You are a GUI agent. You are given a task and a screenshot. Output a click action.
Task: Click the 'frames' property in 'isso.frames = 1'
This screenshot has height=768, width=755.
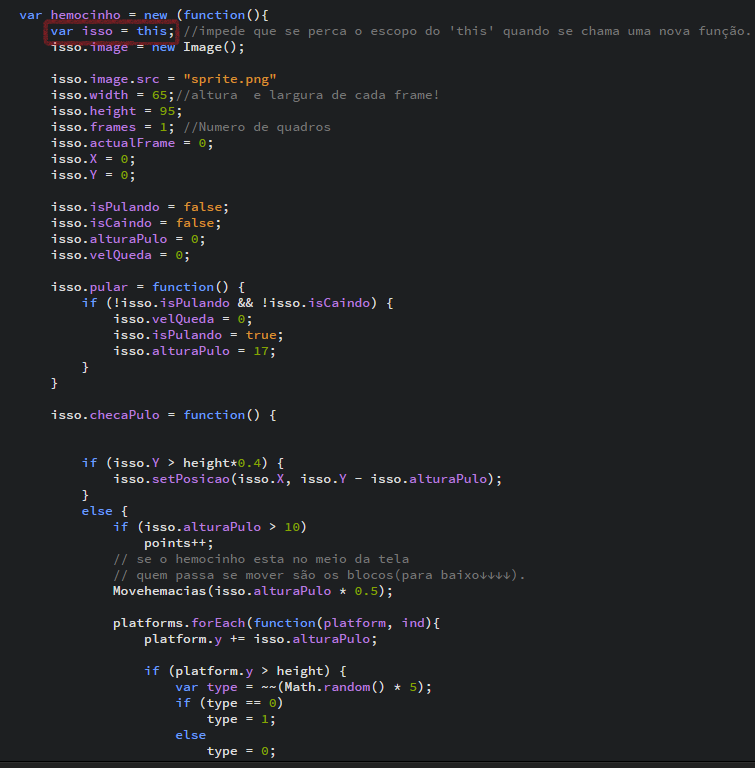tap(113, 127)
